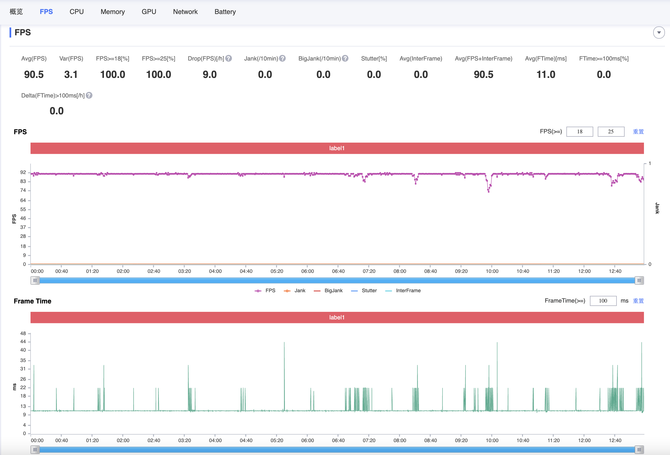Screen dimensions: 670x455
Task: Switch to the CPU tab
Action: click(77, 12)
